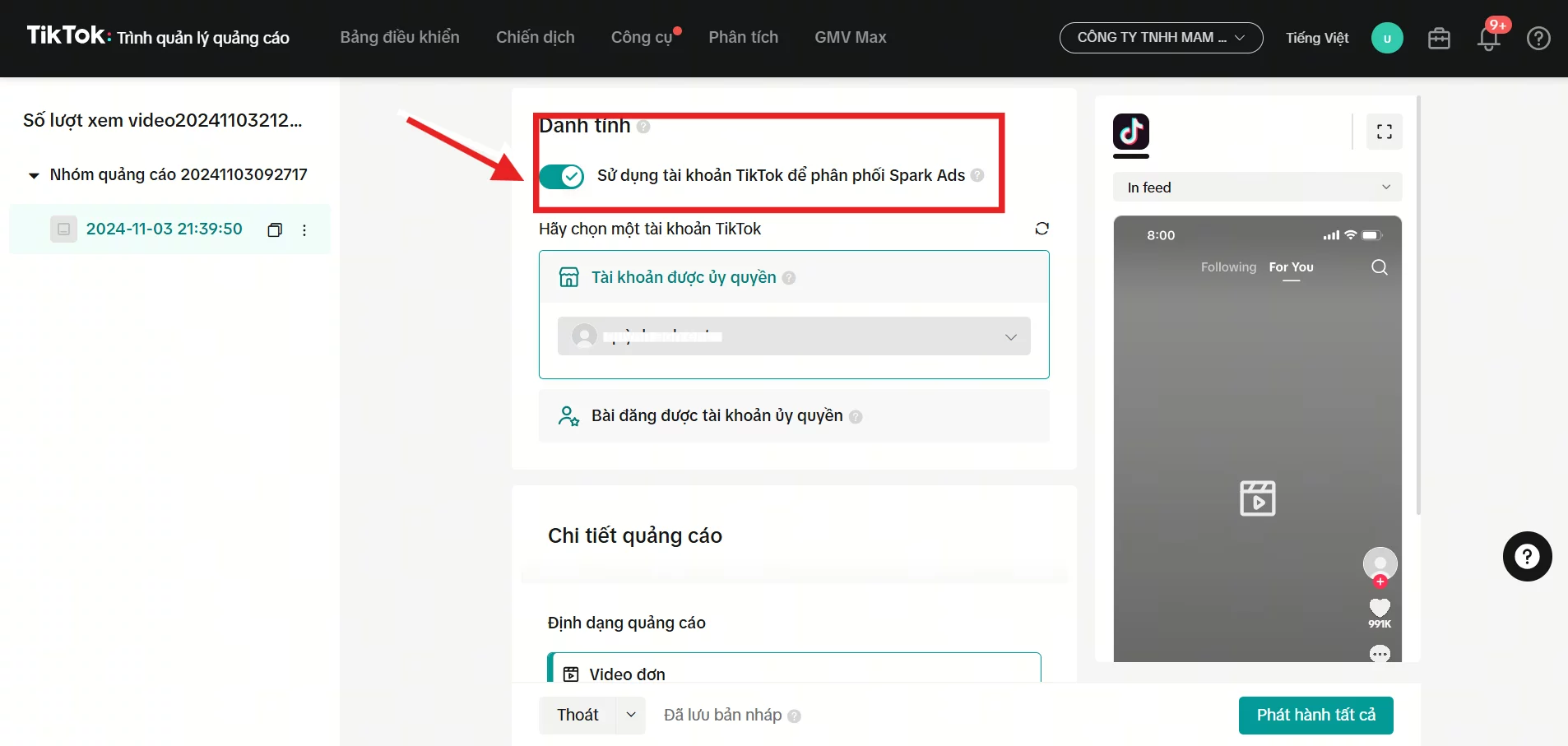The height and width of the screenshot is (746, 1568).
Task: Click Phát hành tất cả button
Action: 1315,715
